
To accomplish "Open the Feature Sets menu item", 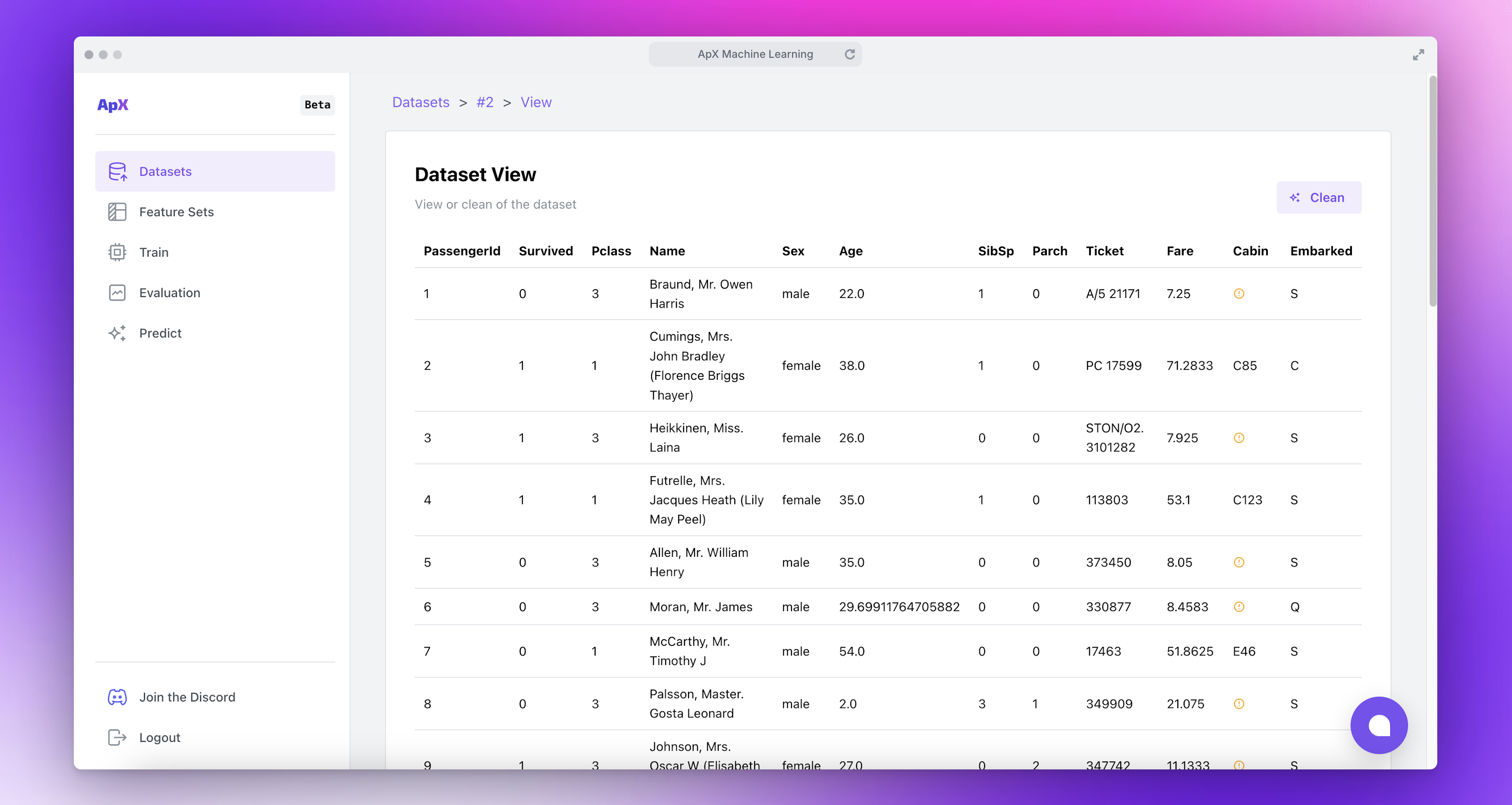I will point(176,212).
